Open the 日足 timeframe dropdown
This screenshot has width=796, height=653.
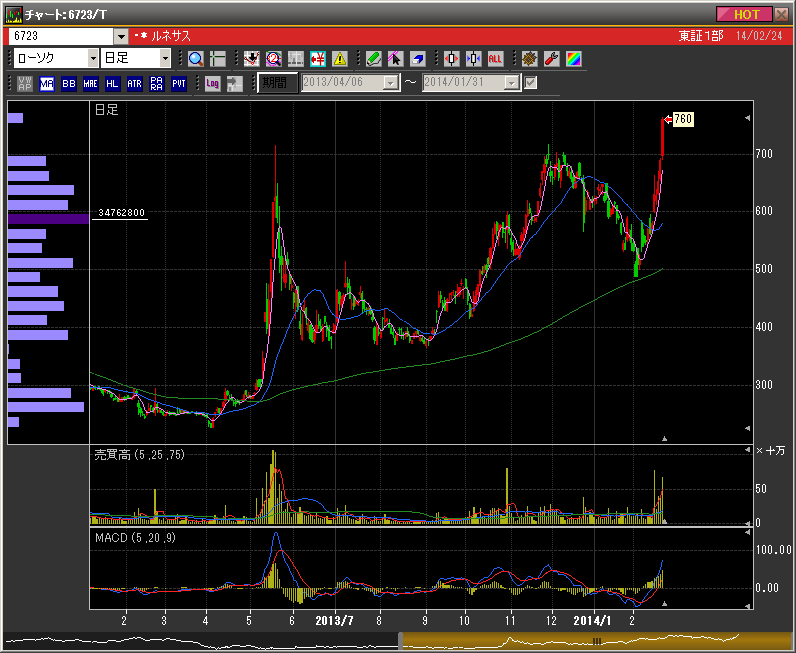click(x=165, y=59)
